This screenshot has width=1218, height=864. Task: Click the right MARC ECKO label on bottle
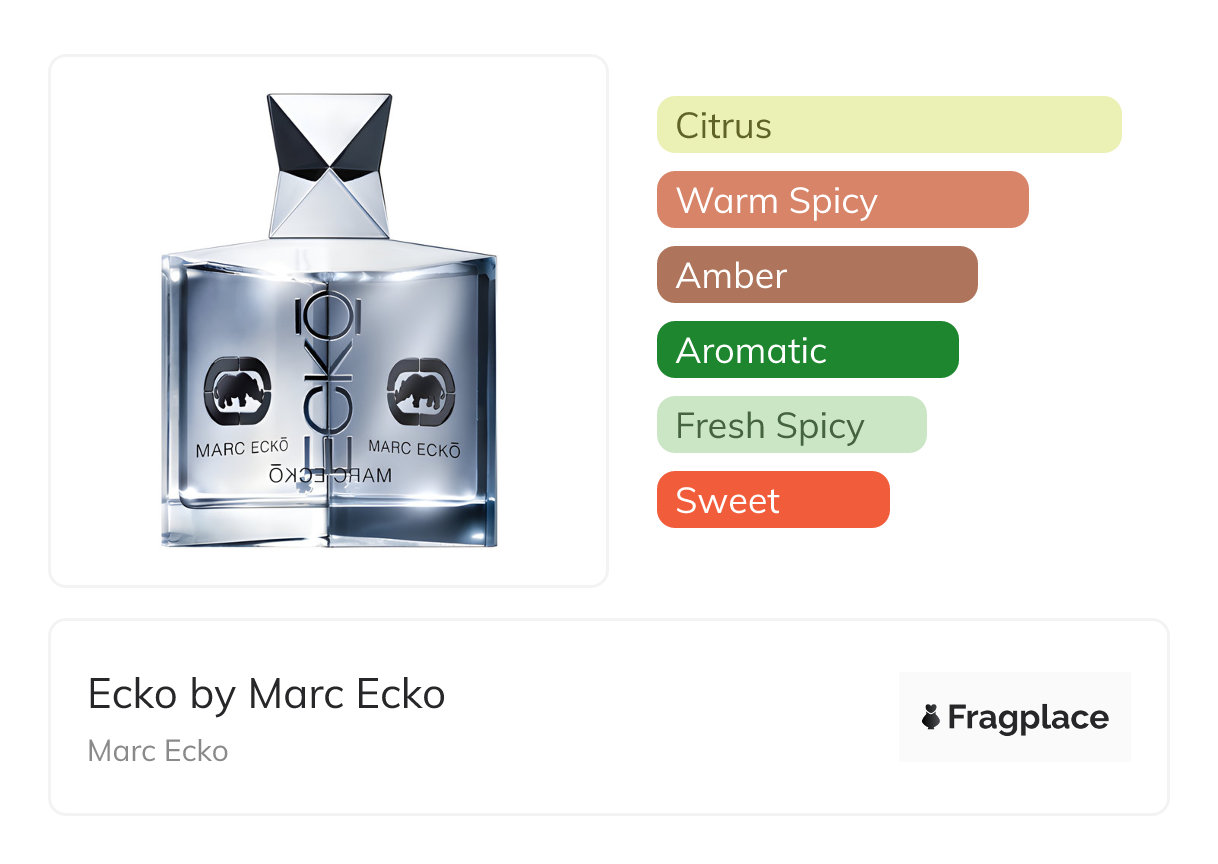click(x=415, y=449)
